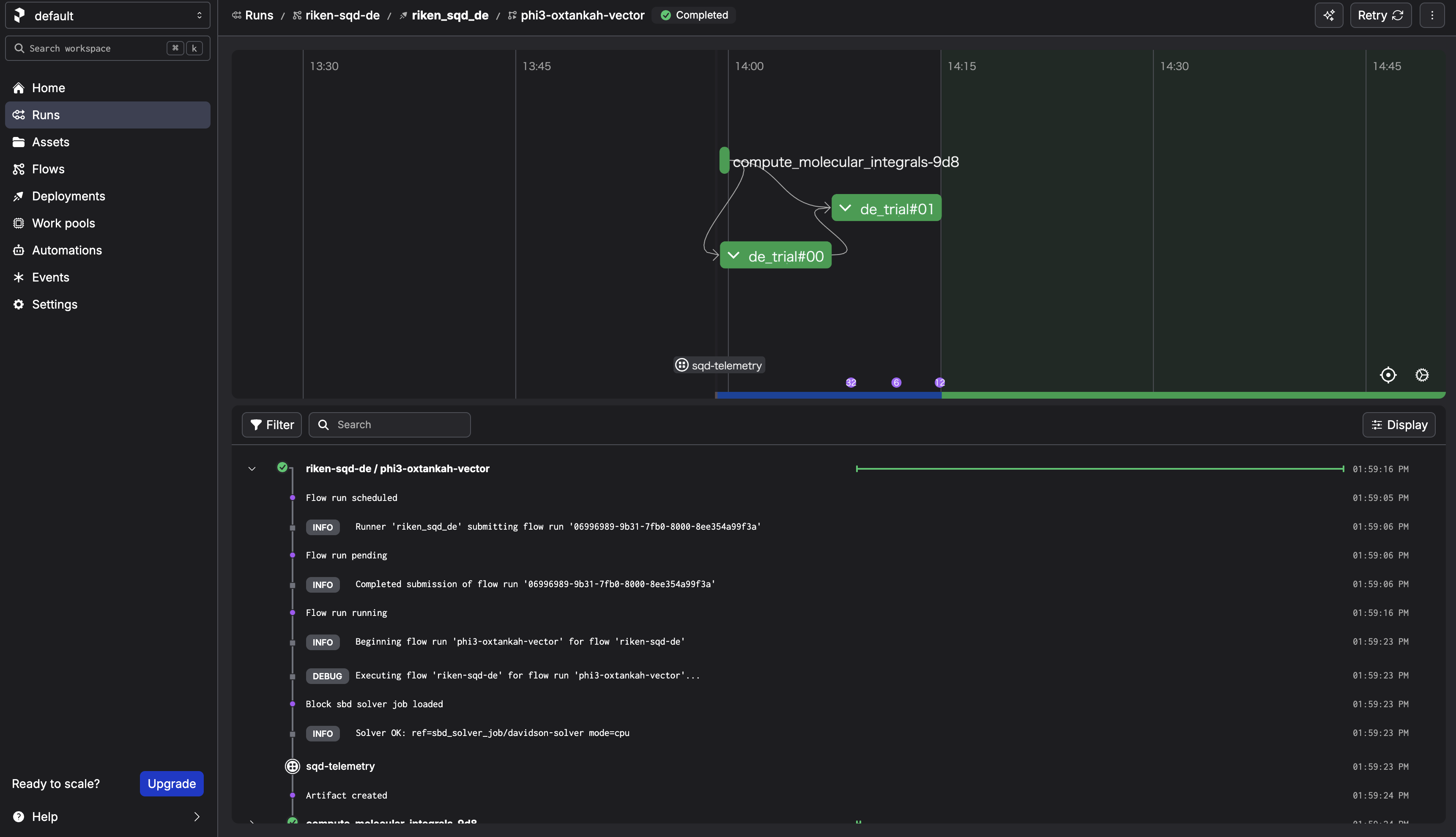Click the AI sparkle icon button
This screenshot has width=1456, height=837.
coord(1328,16)
